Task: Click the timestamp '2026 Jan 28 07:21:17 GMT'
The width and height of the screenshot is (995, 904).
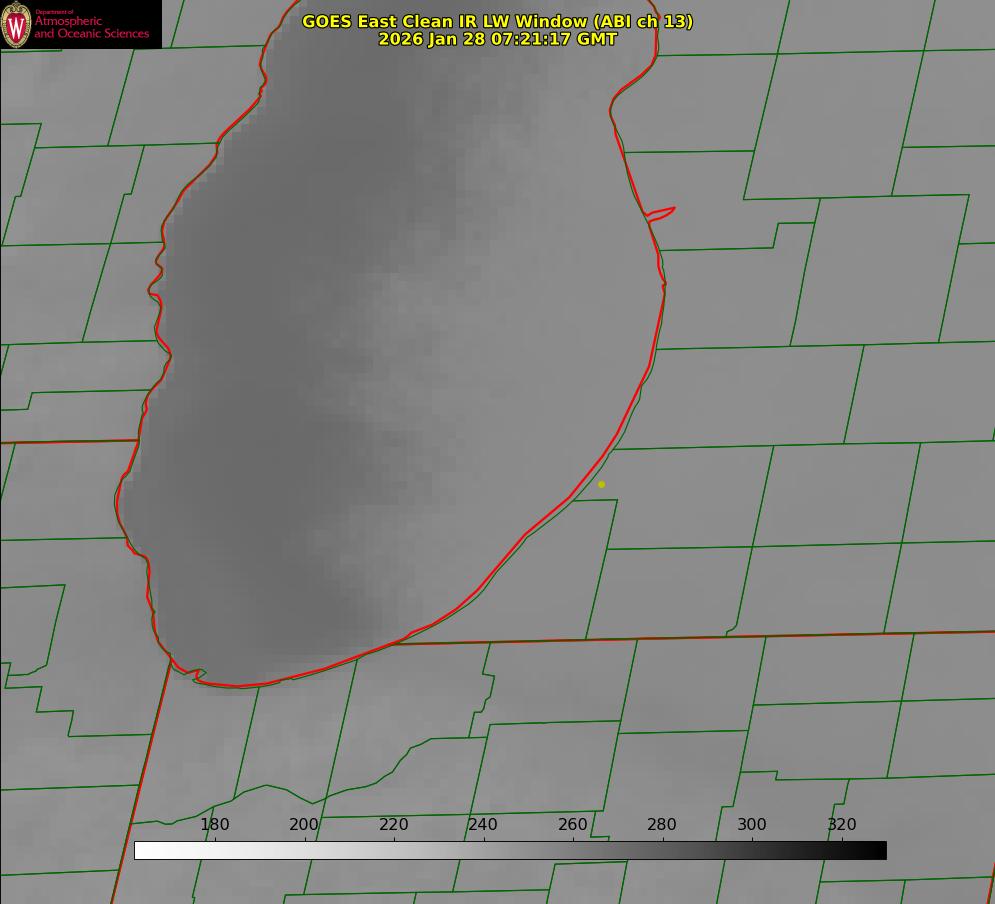Action: tap(498, 39)
